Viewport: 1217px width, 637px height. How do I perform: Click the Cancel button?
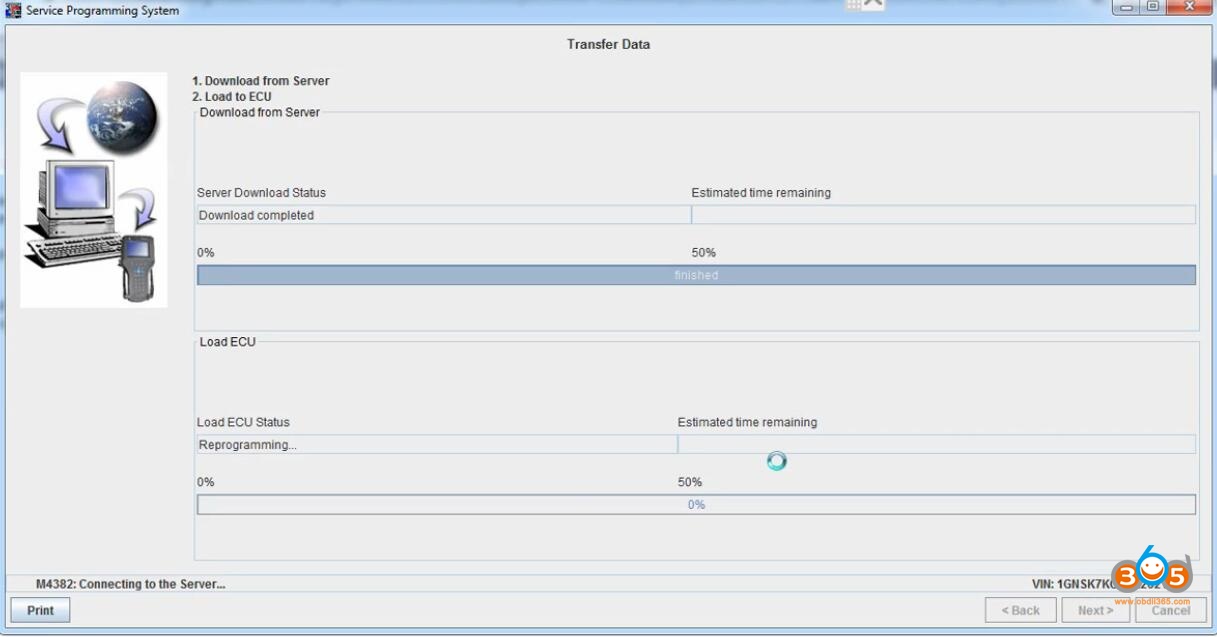(x=1169, y=610)
